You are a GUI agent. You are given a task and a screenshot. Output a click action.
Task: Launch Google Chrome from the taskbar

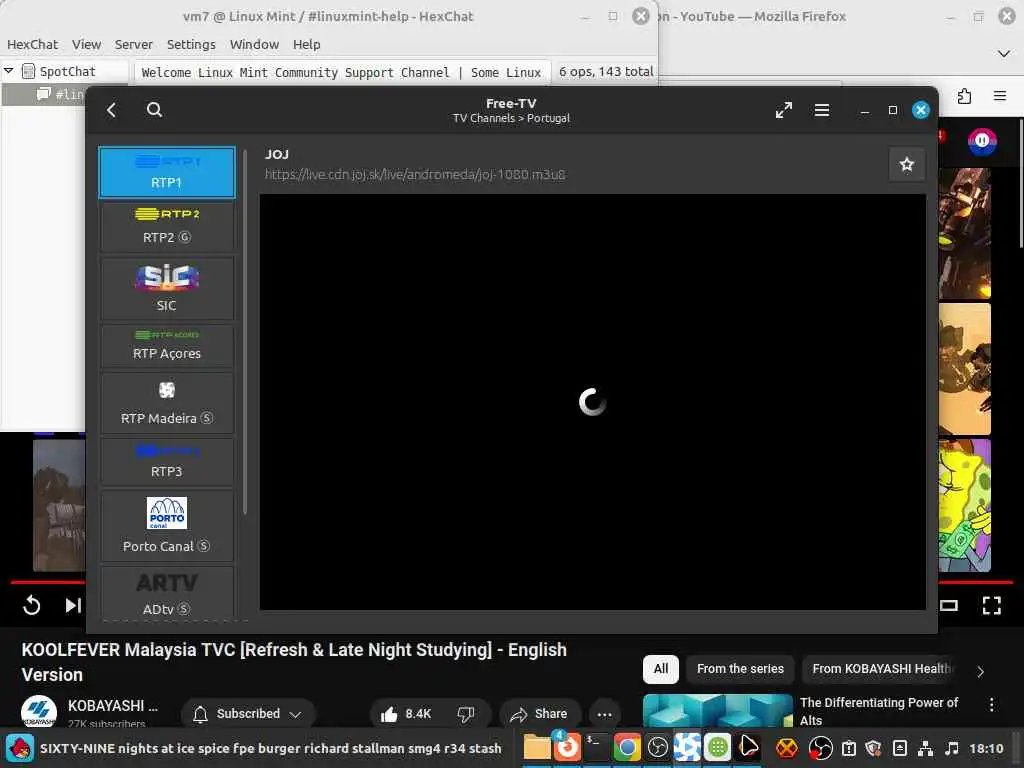tap(626, 748)
